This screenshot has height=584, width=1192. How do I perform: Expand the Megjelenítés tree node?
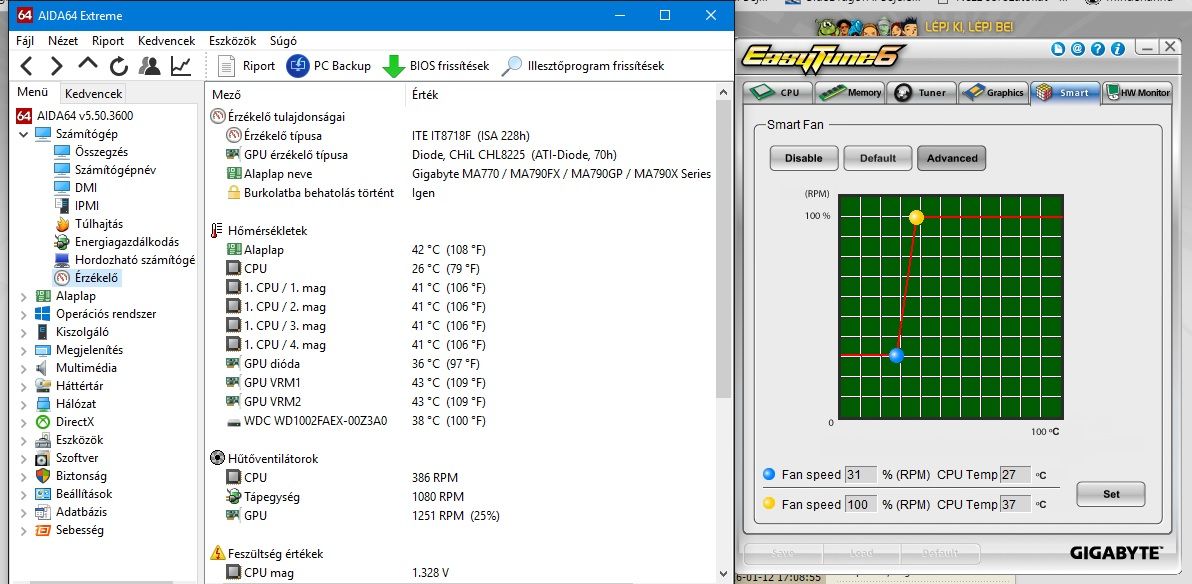coord(24,350)
